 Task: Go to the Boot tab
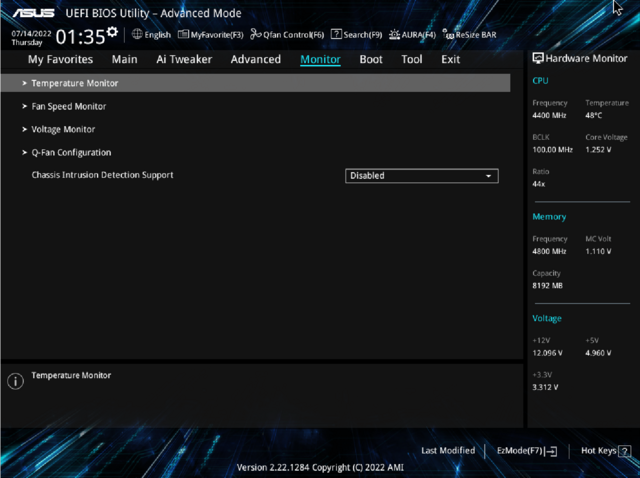371,59
